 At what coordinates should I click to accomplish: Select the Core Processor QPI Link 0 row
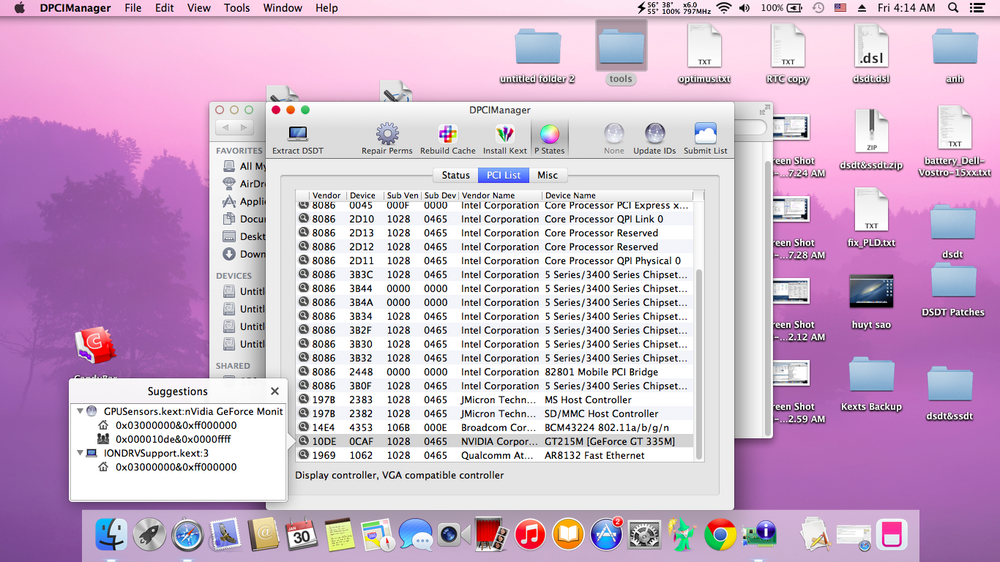(494, 219)
